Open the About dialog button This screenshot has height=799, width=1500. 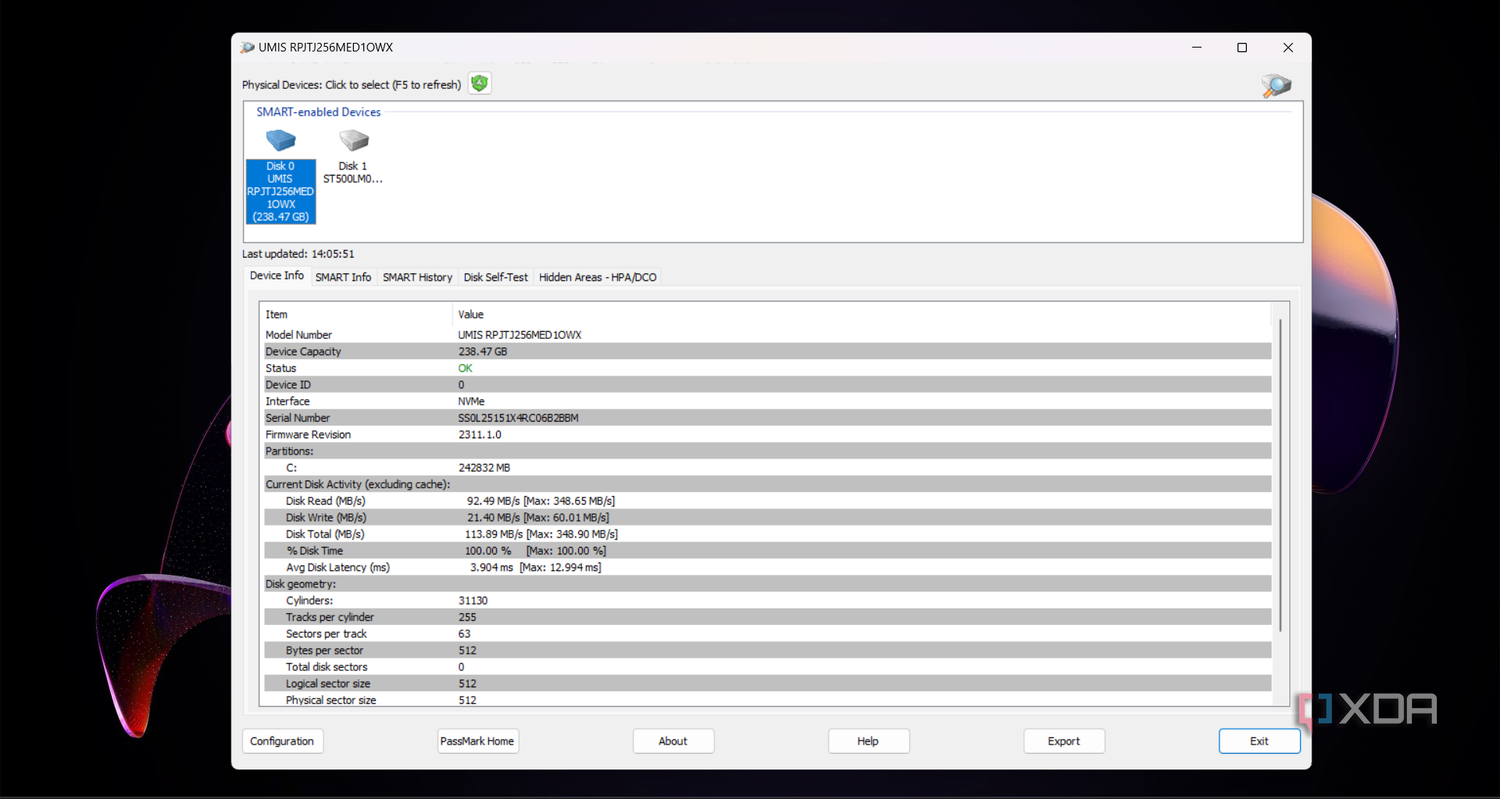(x=673, y=741)
